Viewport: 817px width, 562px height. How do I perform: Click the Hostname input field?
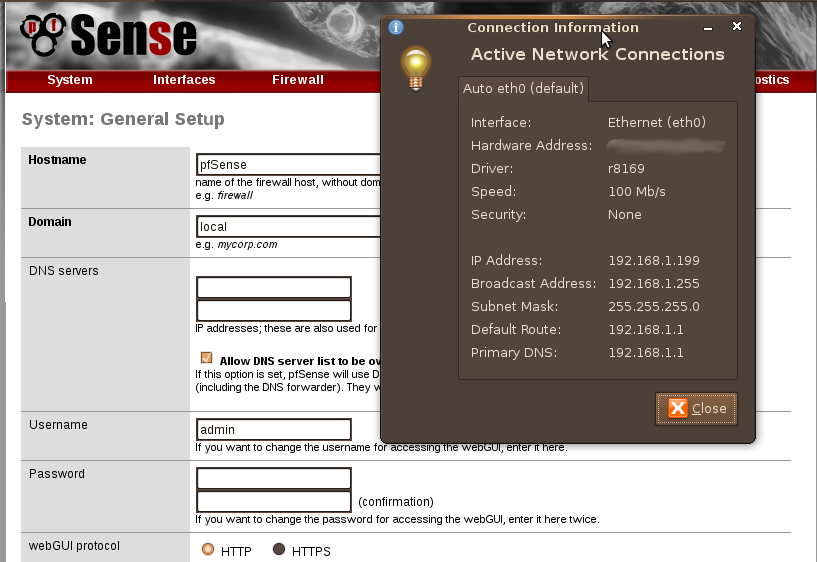click(x=288, y=165)
